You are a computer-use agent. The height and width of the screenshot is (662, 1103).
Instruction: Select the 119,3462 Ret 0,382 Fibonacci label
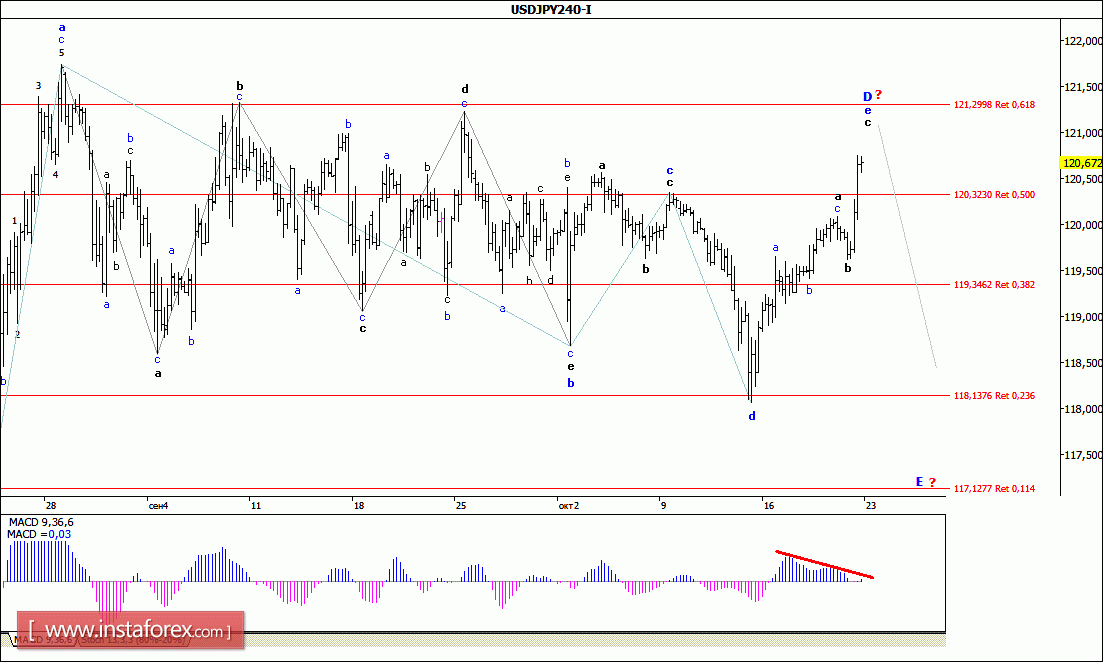point(994,285)
